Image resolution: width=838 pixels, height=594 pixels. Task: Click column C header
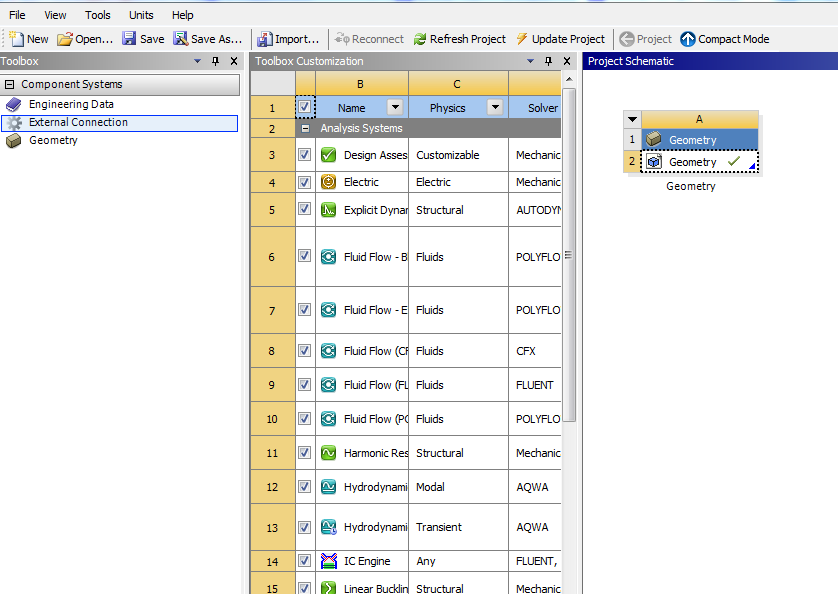coord(458,84)
